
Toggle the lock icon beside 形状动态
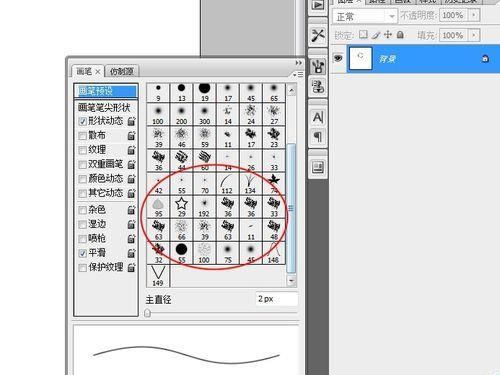[x=132, y=121]
